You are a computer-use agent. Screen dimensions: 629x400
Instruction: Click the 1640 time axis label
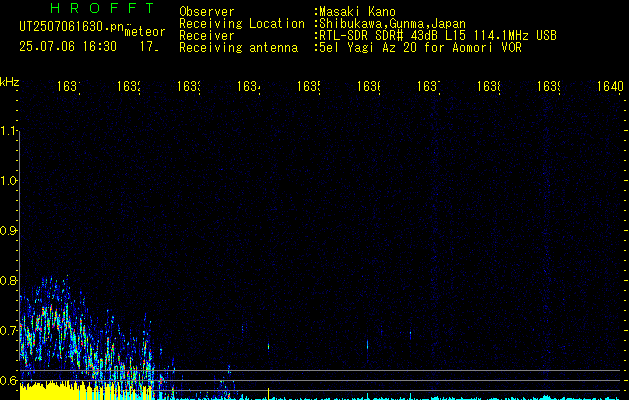(x=610, y=86)
